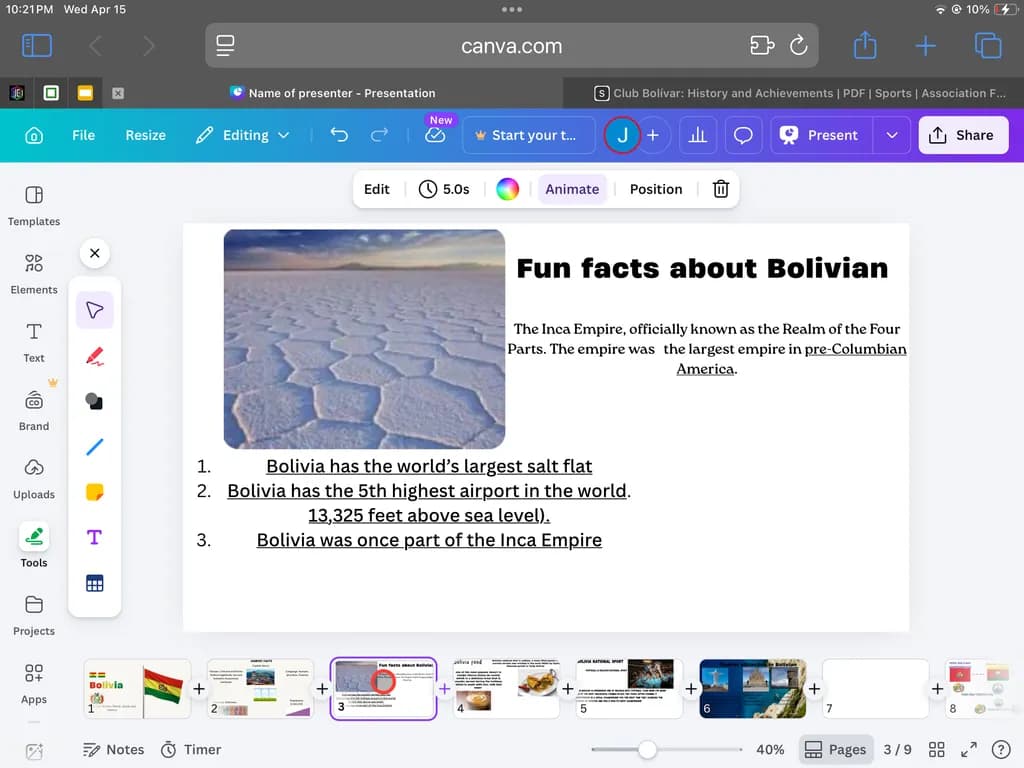Screen dimensions: 1024x768
Task: Select page 1 thumbnail with Bolivia flag
Action: point(138,689)
